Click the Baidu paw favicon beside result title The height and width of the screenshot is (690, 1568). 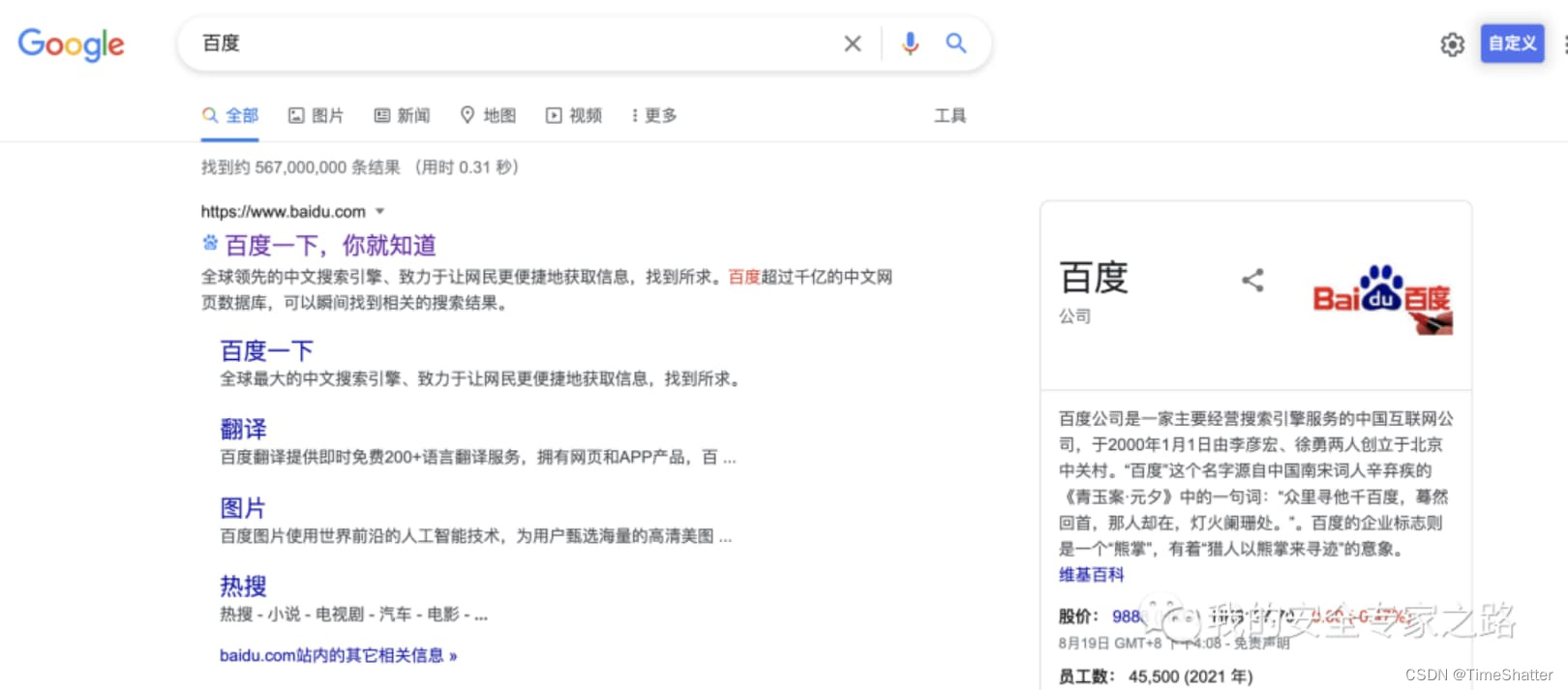(x=210, y=243)
